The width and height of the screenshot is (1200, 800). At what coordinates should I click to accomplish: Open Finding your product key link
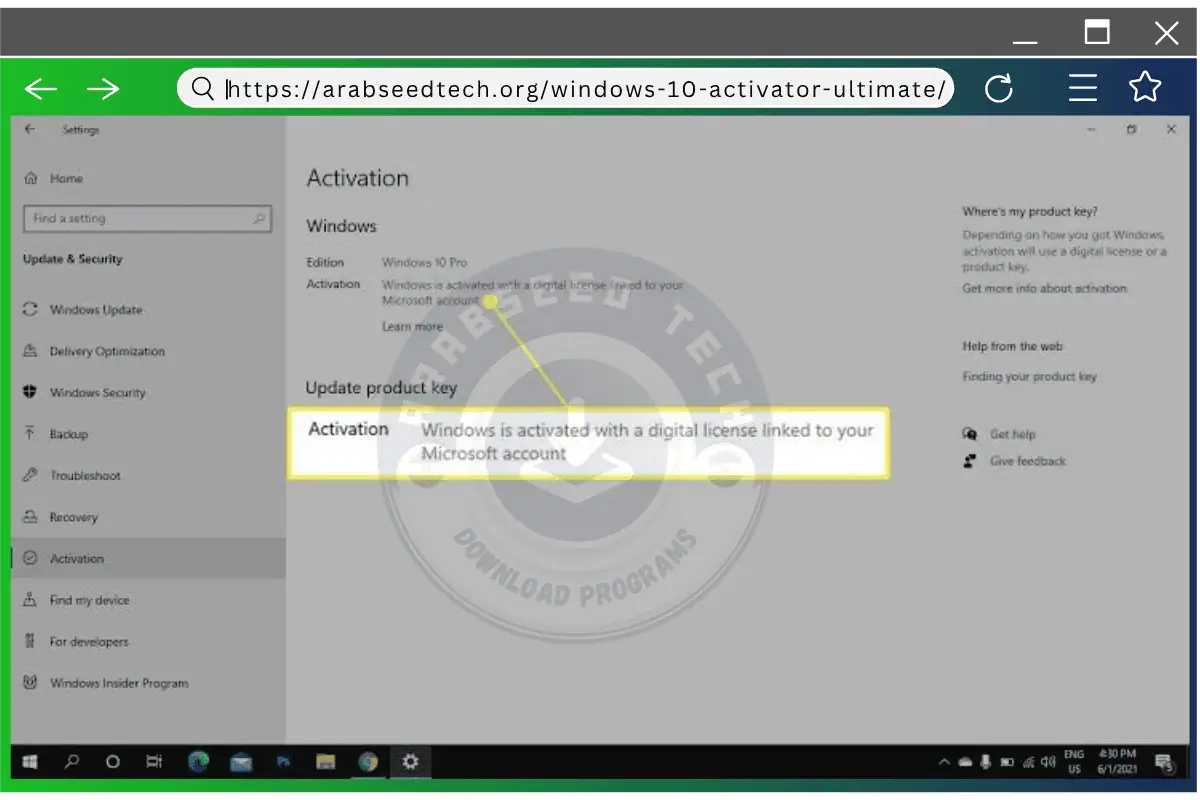point(1029,377)
